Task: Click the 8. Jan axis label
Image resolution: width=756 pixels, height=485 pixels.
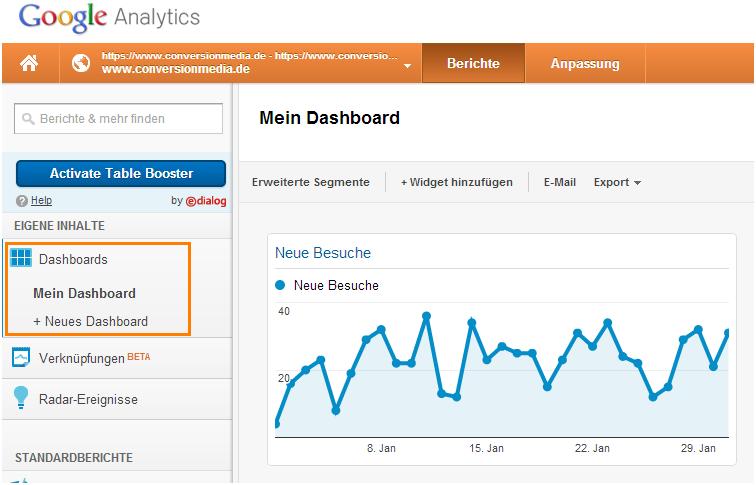Action: coord(381,448)
